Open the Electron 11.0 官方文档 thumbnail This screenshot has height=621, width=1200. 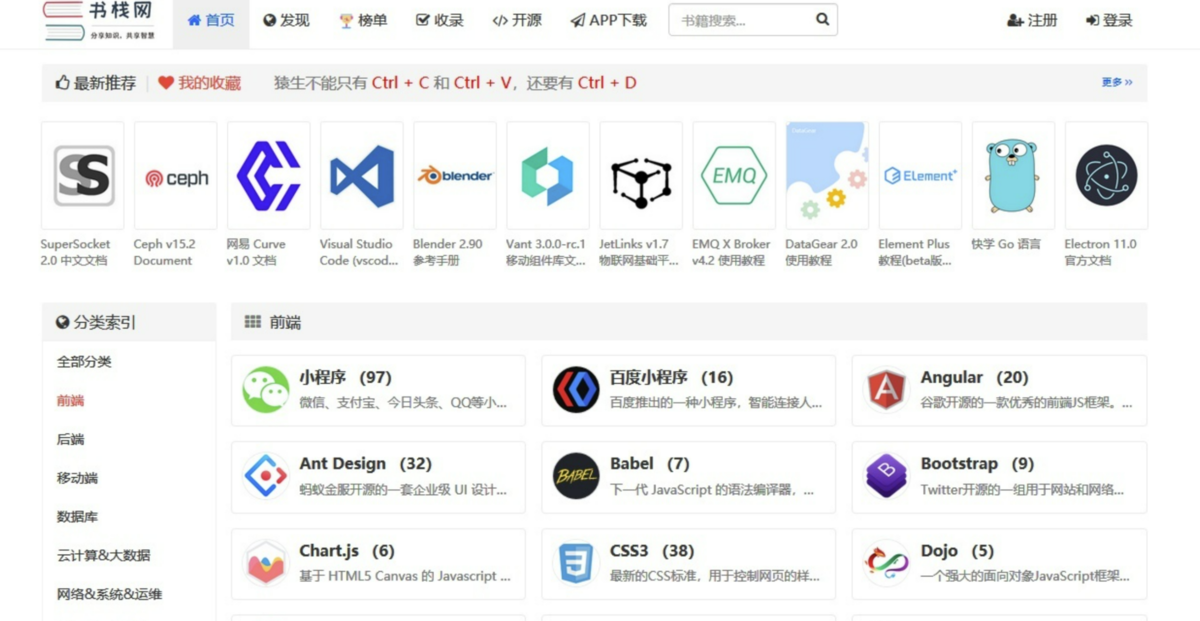click(1106, 174)
